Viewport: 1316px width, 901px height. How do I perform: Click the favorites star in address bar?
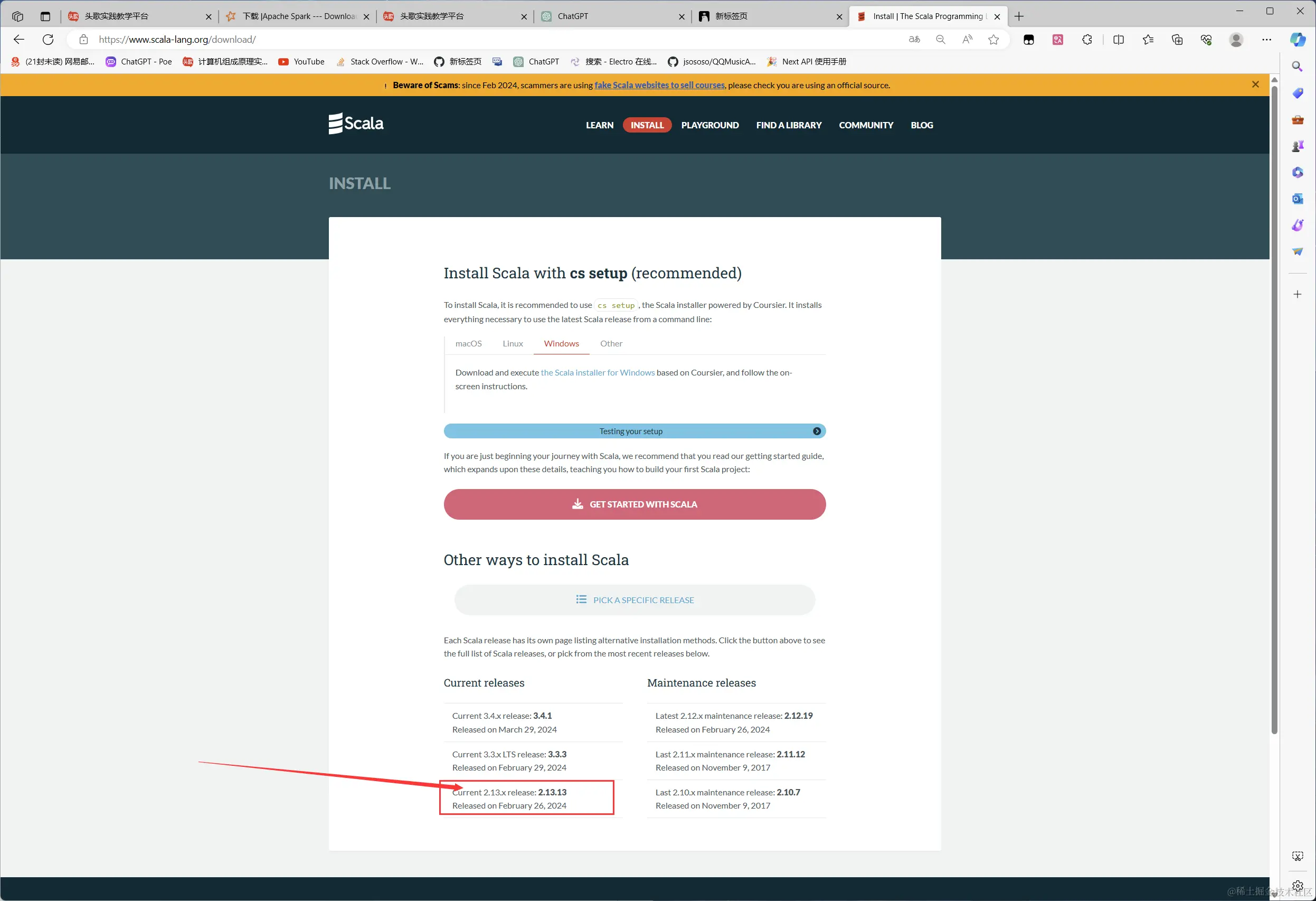(x=993, y=40)
